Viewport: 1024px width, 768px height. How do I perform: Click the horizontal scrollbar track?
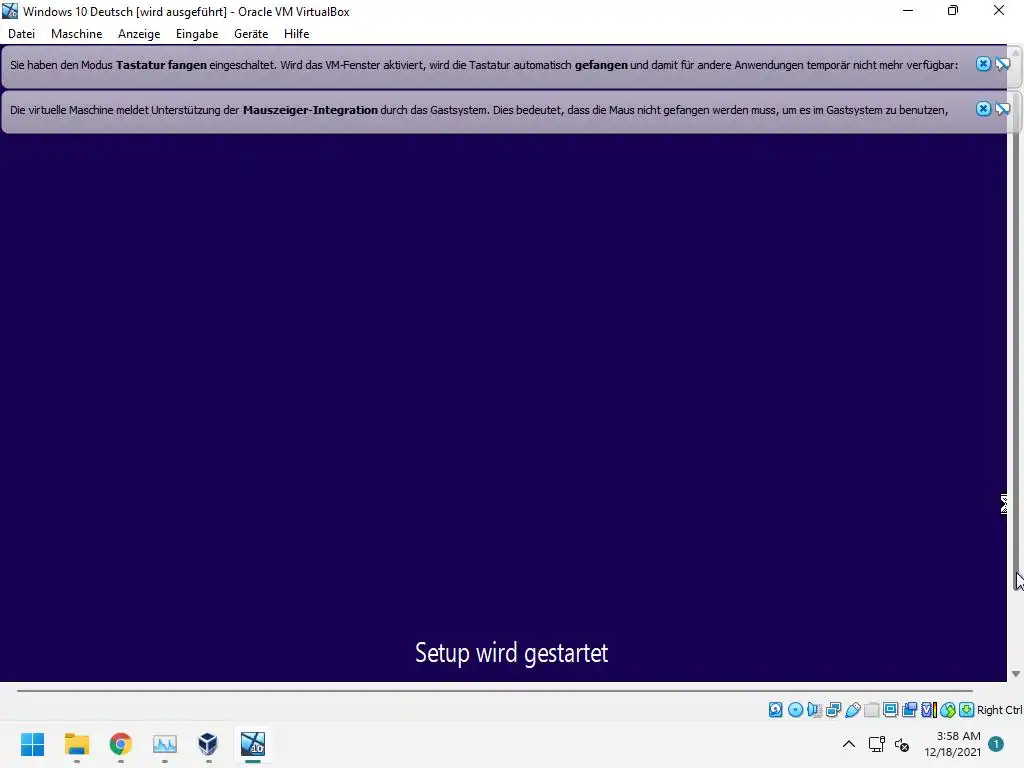click(494, 690)
